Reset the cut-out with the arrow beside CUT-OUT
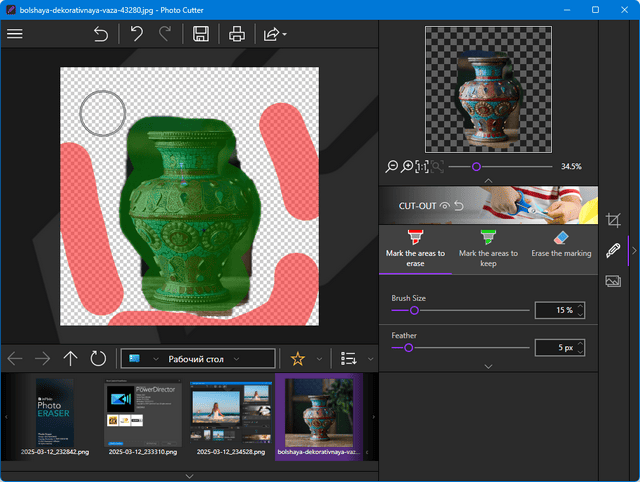This screenshot has width=640, height=482. coord(459,205)
